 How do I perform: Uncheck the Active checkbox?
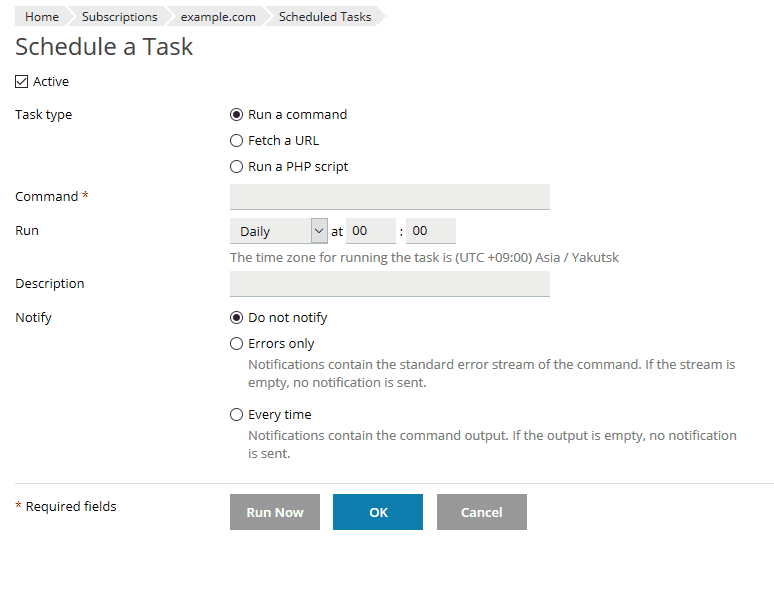(x=22, y=82)
